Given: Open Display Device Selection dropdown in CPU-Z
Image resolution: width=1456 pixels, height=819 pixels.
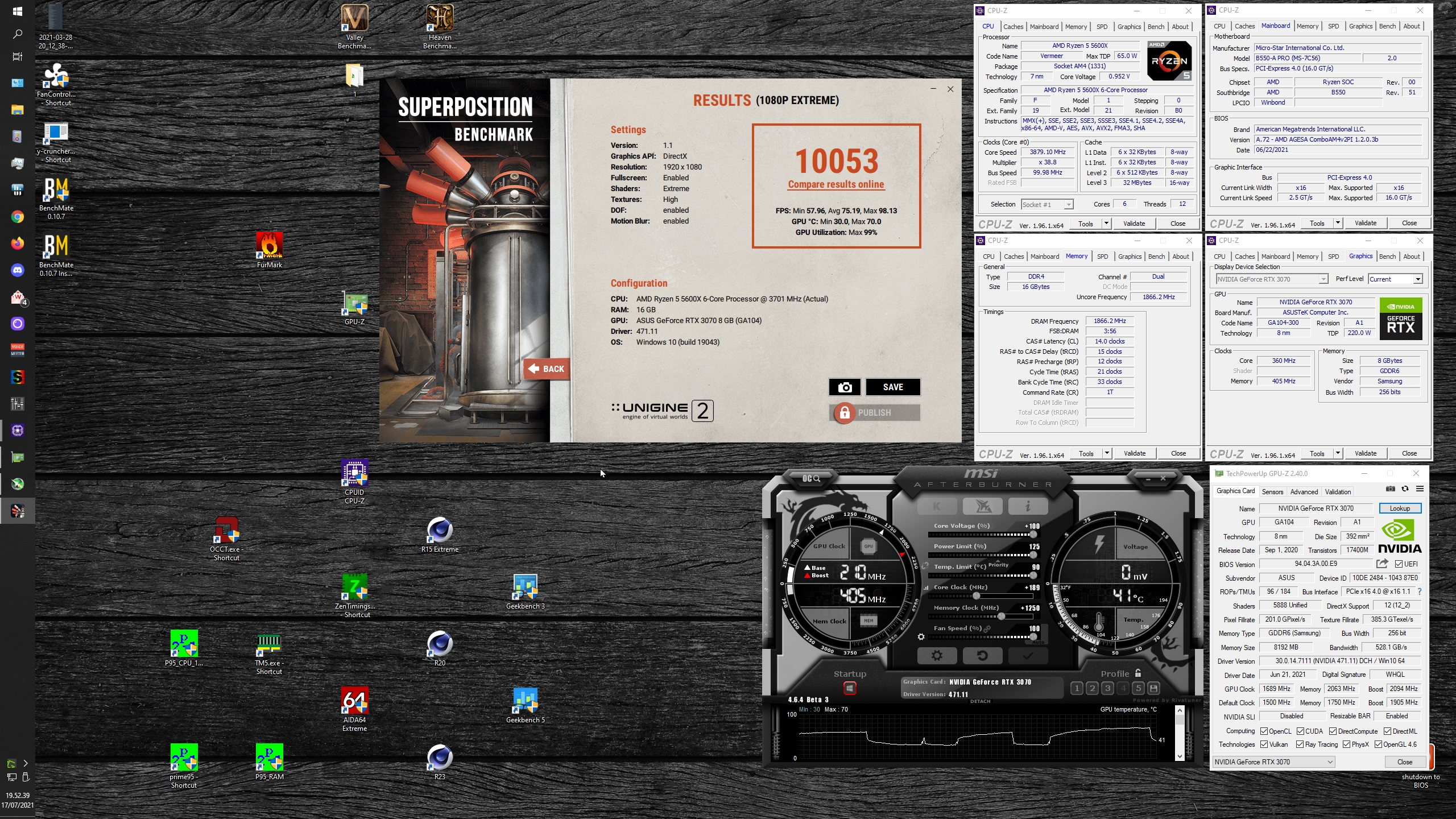Looking at the screenshot, I should tap(1272, 279).
